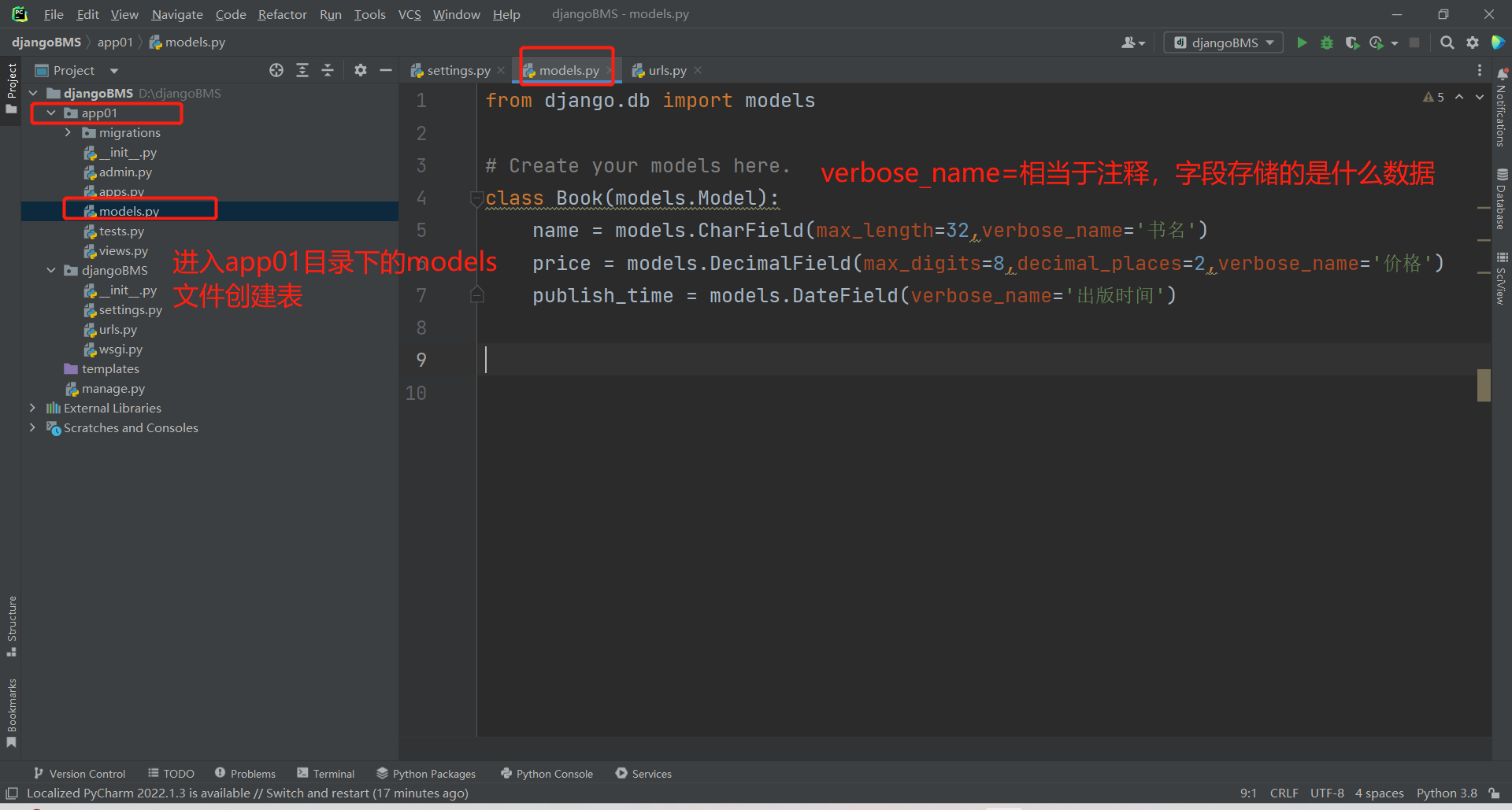This screenshot has height=810, width=1512.
Task: Close the settings.py tab
Action: coord(501,70)
